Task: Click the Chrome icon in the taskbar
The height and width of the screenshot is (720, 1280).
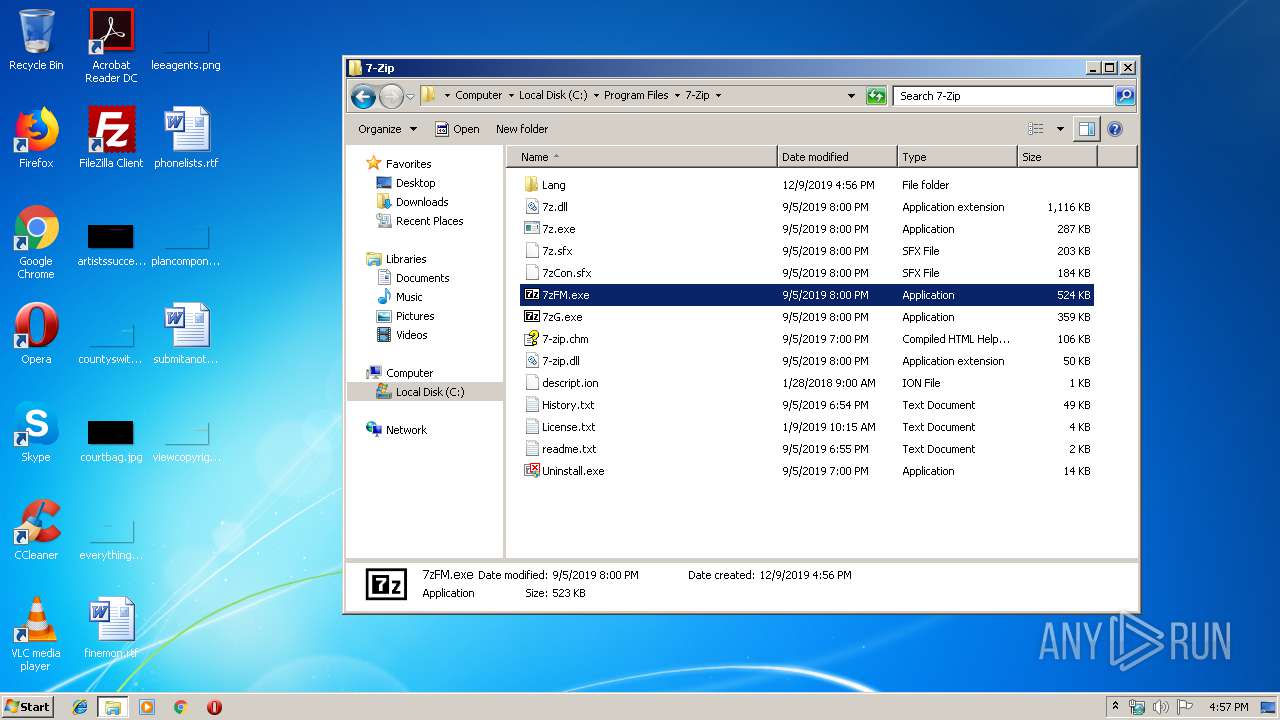Action: pyautogui.click(x=180, y=707)
